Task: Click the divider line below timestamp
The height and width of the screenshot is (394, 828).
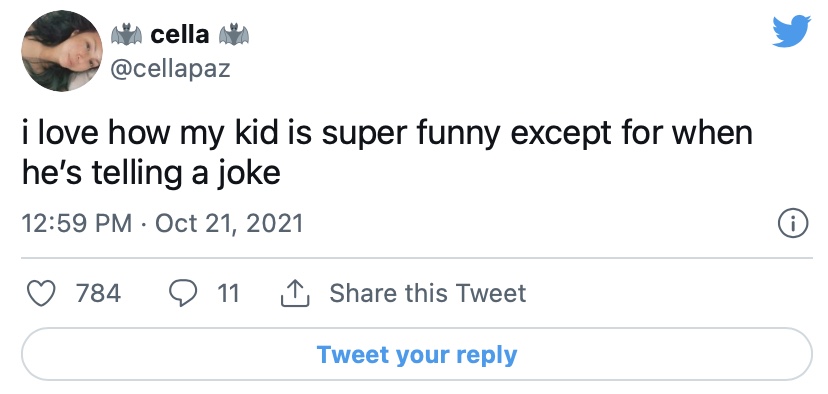Action: click(x=417, y=258)
